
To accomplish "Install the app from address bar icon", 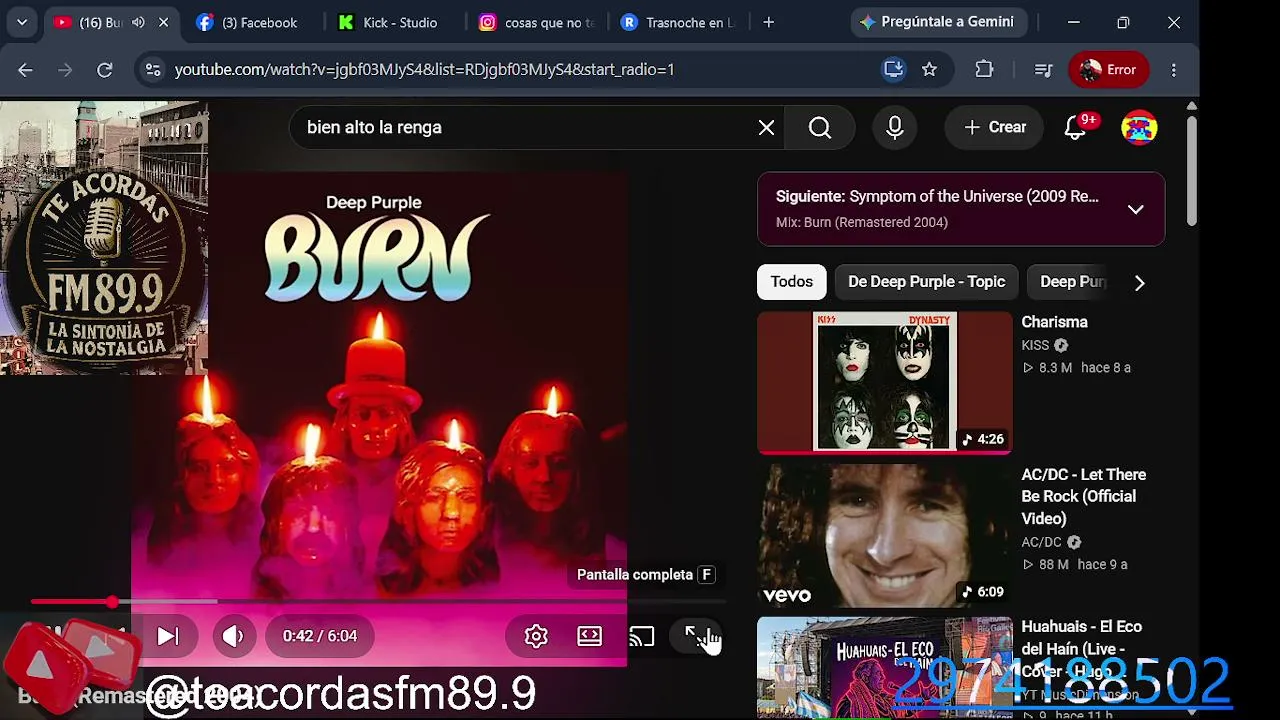I will tap(893, 70).
